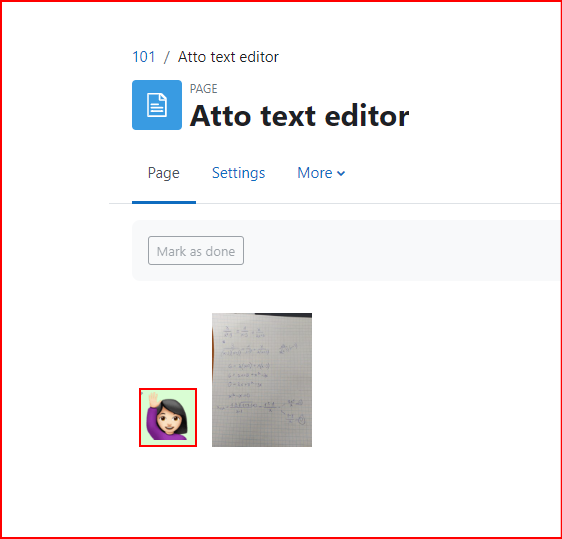Open the handwritten math notes photo

click(262, 380)
